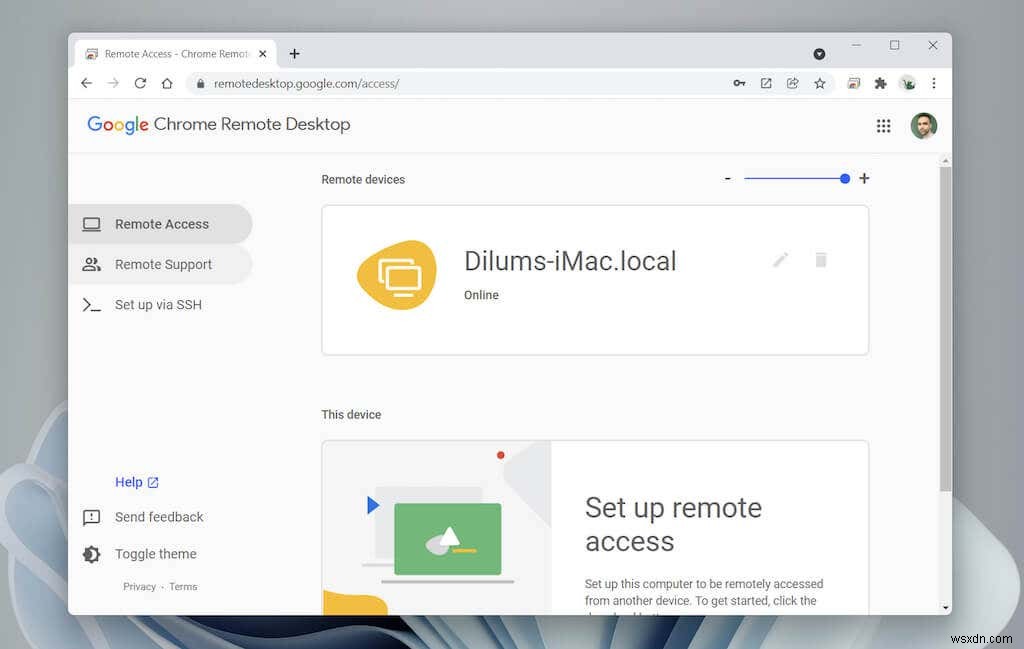Open the Google account profile picture
This screenshot has width=1024, height=649.
[923, 125]
